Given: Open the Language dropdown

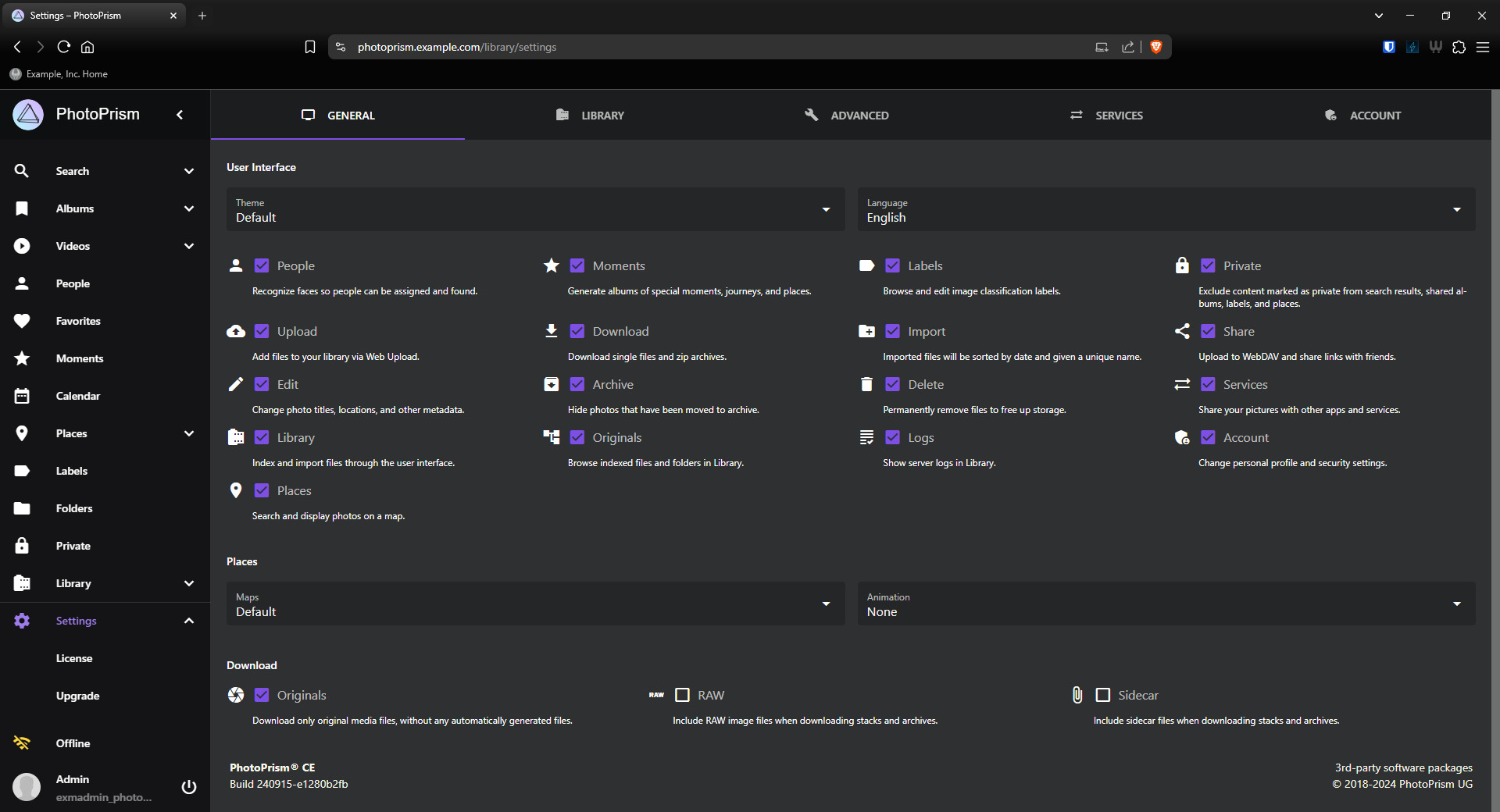Looking at the screenshot, I should (x=1166, y=209).
